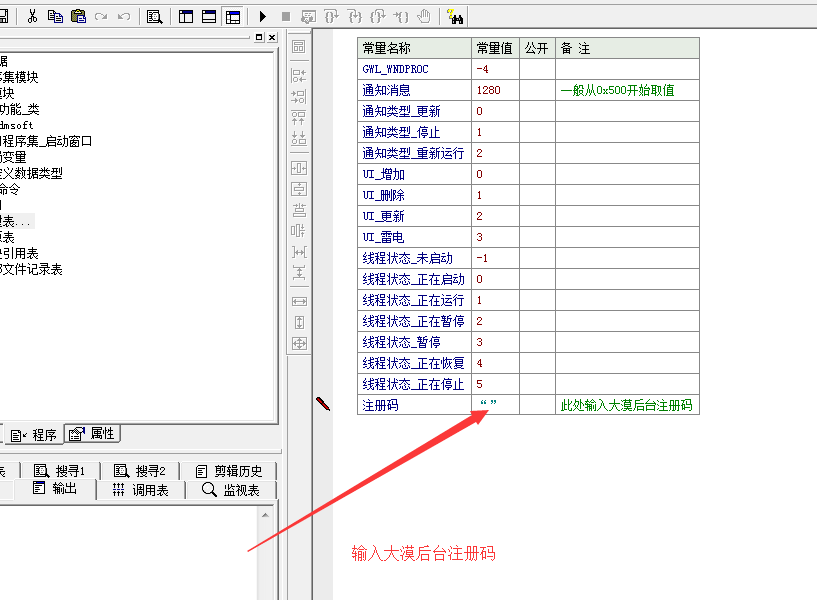Click the Cut scissors icon

click(x=32, y=17)
